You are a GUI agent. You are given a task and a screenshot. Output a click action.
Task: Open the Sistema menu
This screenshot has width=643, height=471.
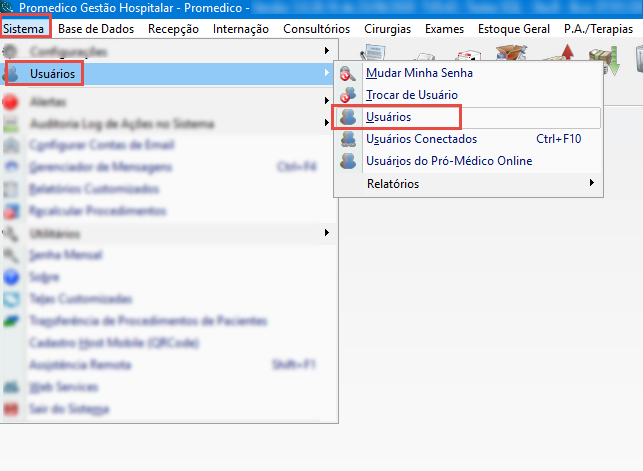pyautogui.click(x=23, y=29)
